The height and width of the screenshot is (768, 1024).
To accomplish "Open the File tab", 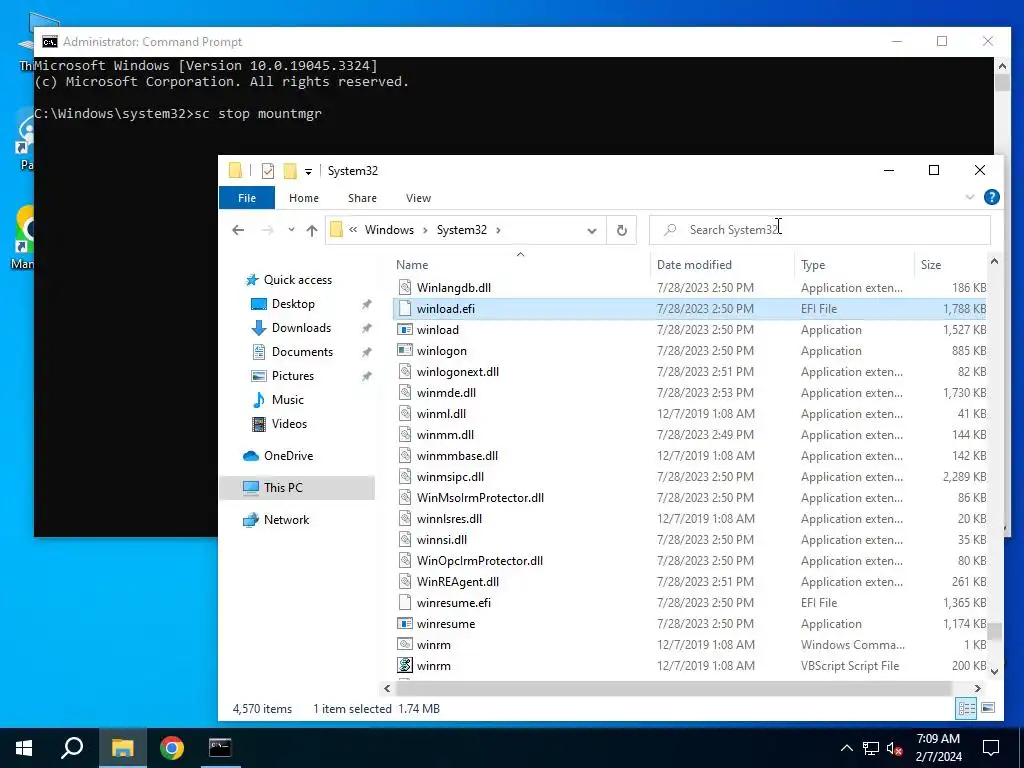I will coord(247,198).
